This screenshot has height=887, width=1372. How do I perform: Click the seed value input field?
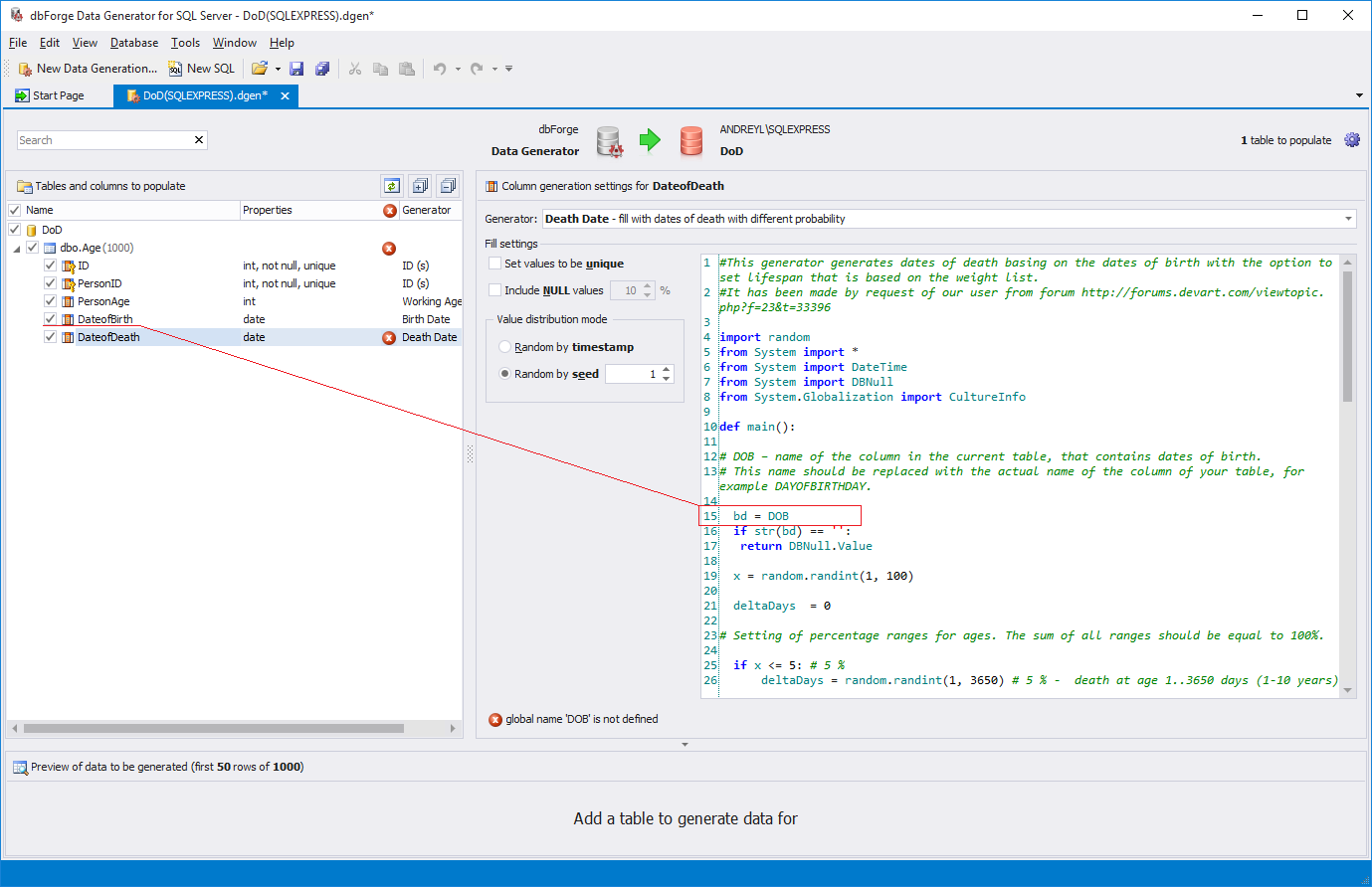pos(633,374)
